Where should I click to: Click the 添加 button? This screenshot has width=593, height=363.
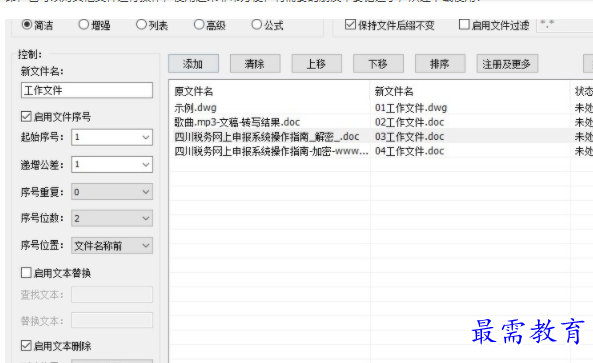tap(193, 64)
